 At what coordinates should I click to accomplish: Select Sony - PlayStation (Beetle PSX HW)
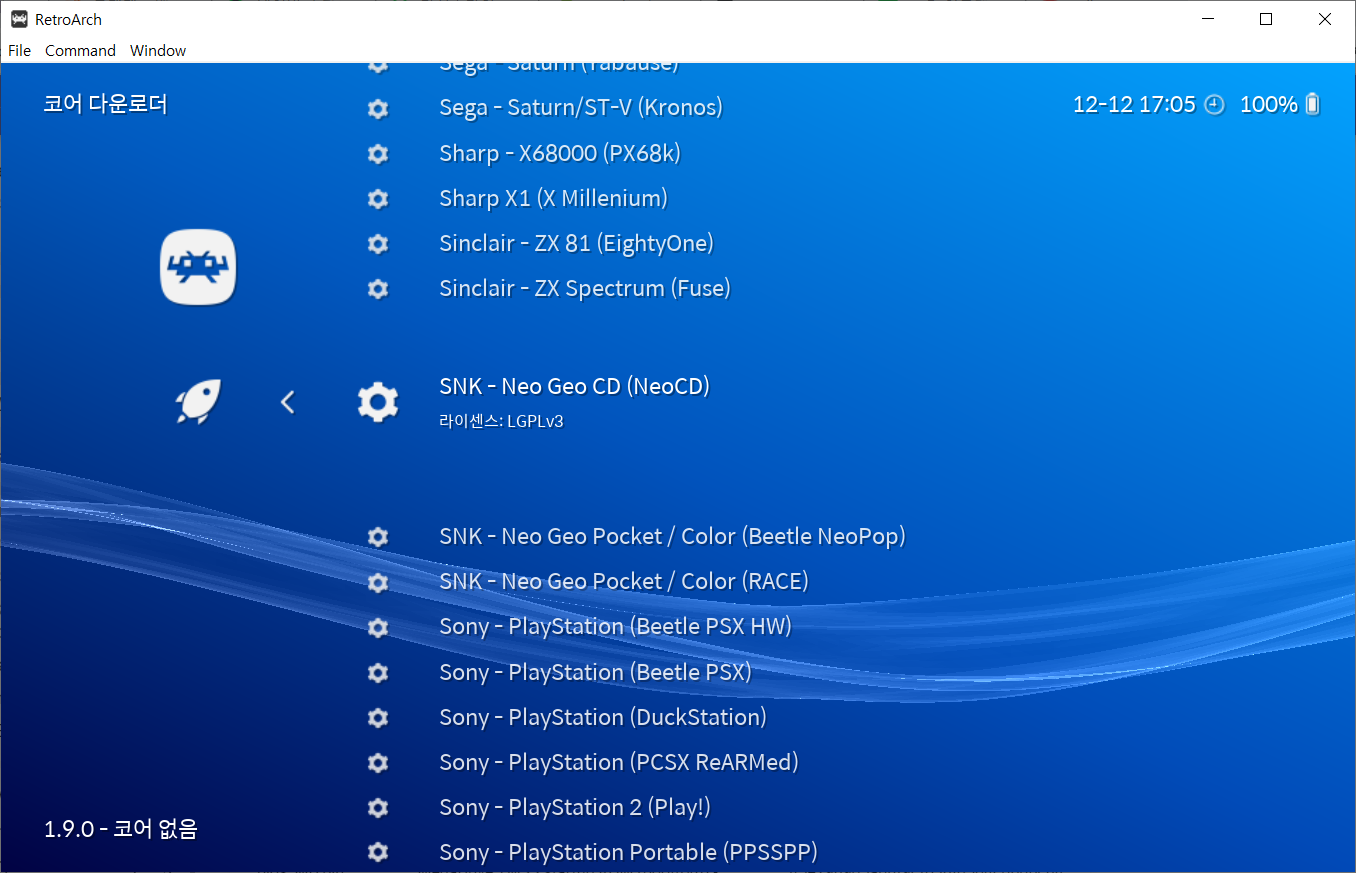615,627
